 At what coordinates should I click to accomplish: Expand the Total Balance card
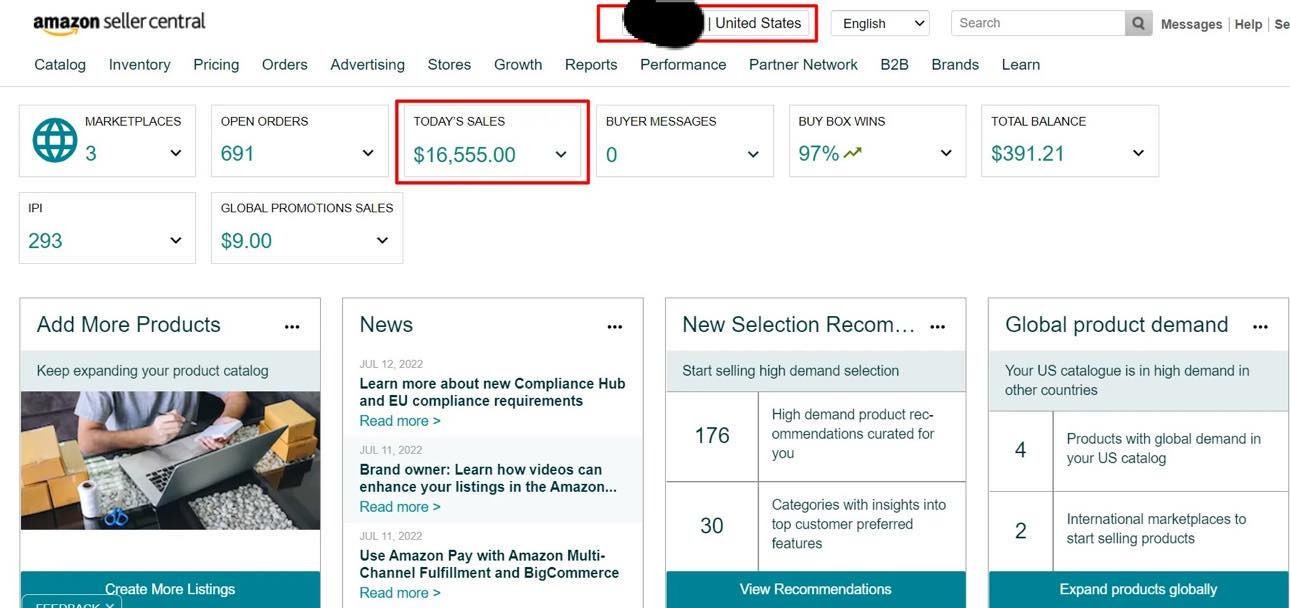pos(1138,153)
